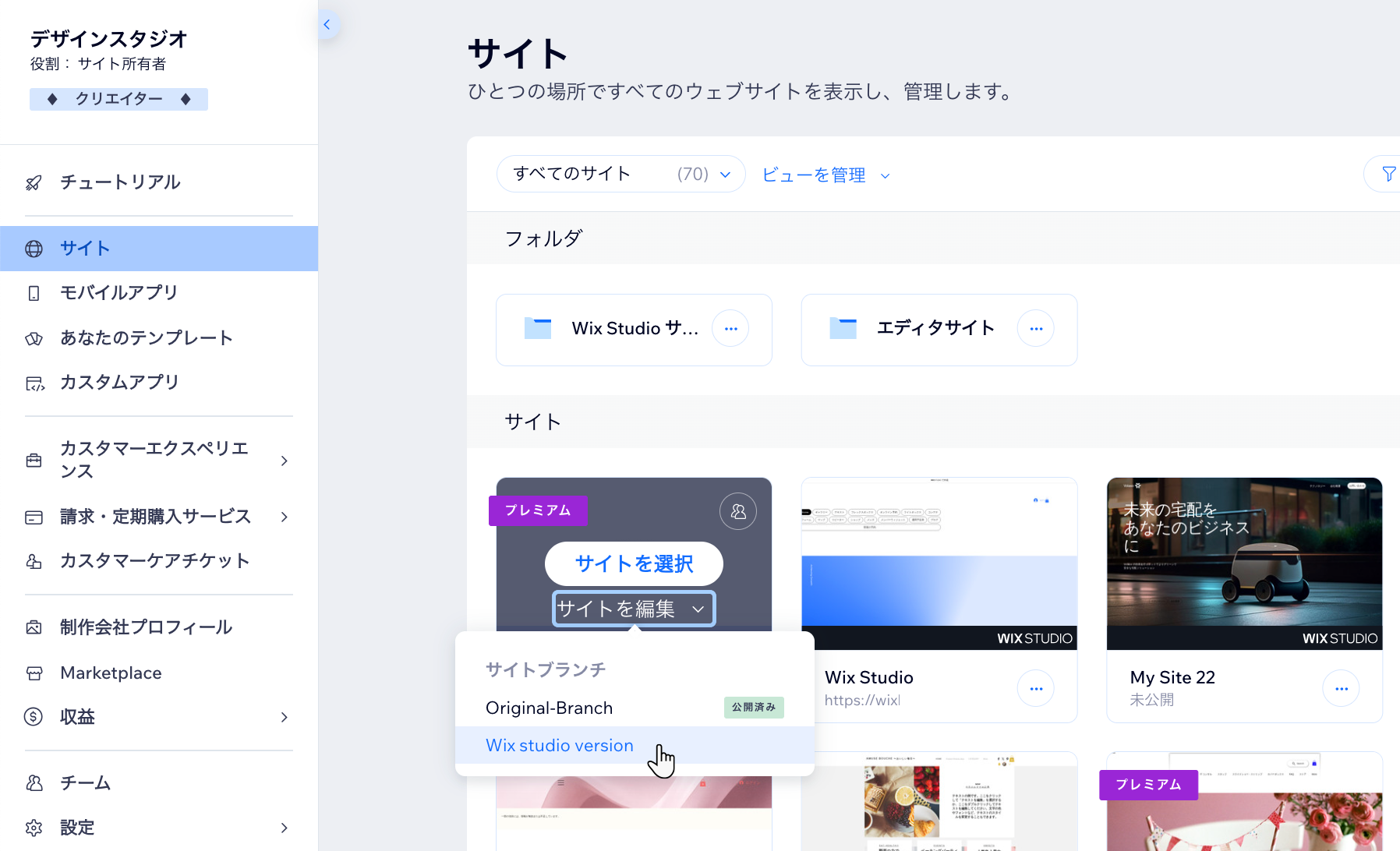Screen dimensions: 1400x851
Task: Expand the 設定 submenu chevron
Action: click(x=285, y=828)
